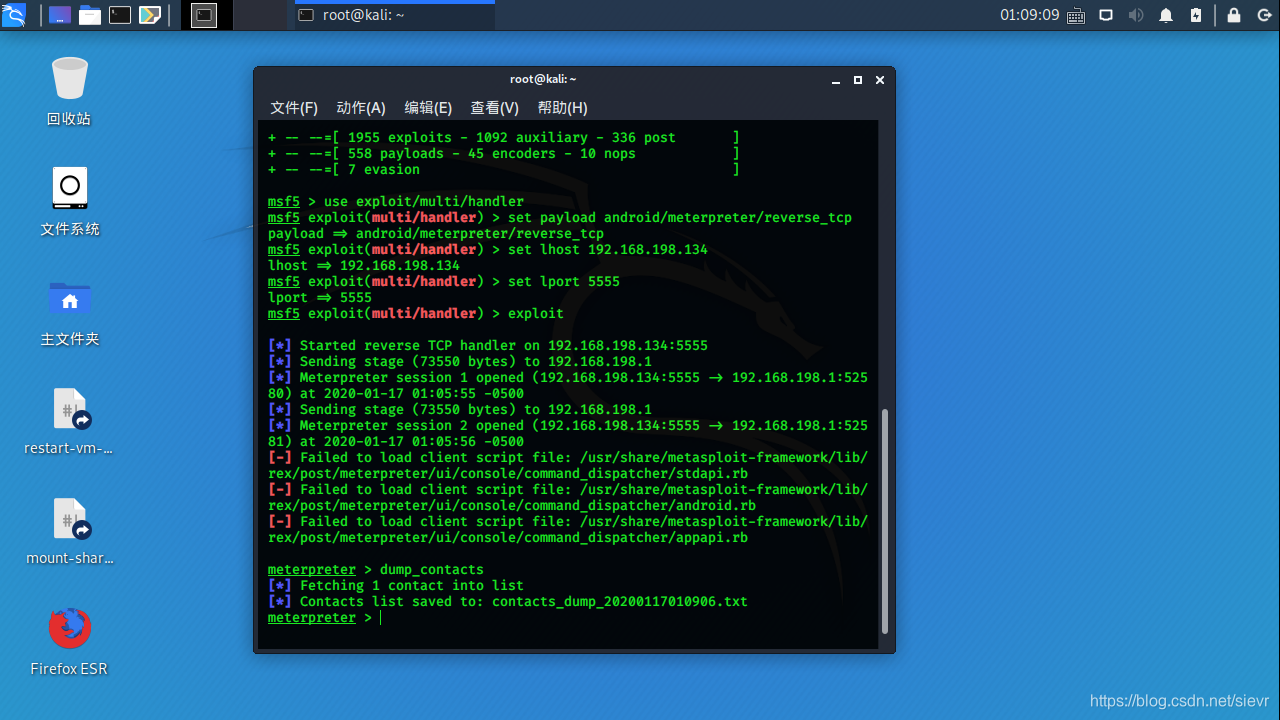Open the 动作(A) menu in terminal
1280x720 pixels.
click(361, 108)
